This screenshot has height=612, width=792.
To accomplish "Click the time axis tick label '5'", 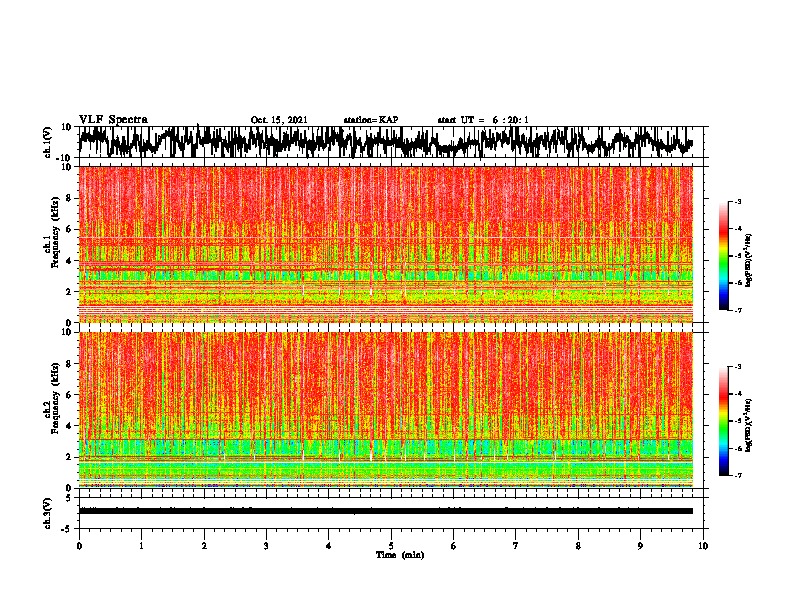I will pyautogui.click(x=391, y=546).
